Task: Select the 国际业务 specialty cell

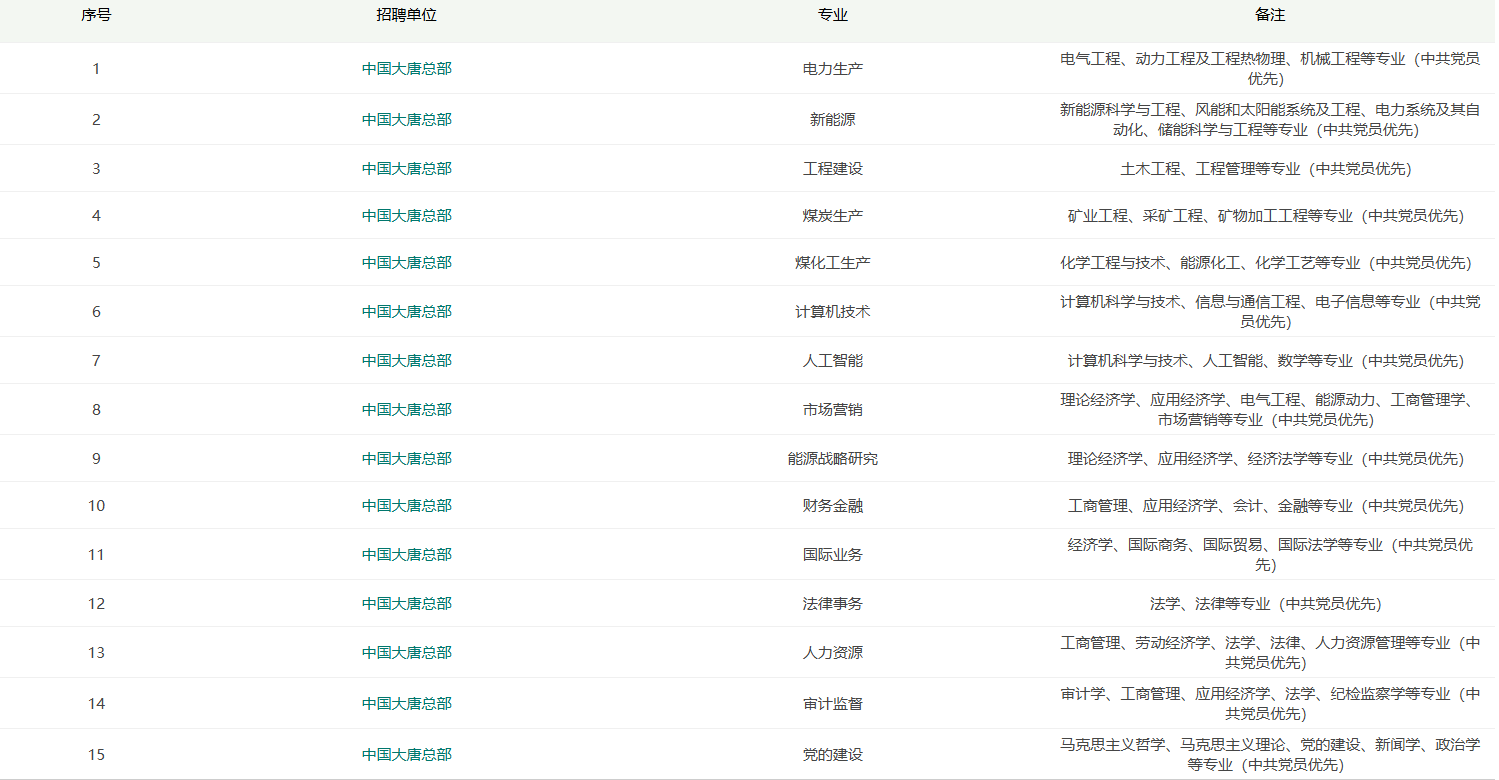Action: [x=832, y=555]
